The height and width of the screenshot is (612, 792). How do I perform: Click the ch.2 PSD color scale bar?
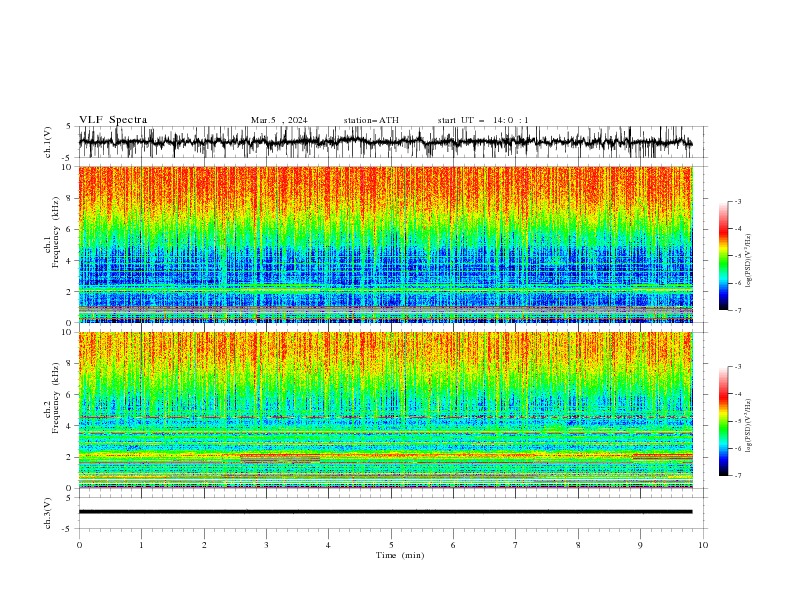(723, 421)
